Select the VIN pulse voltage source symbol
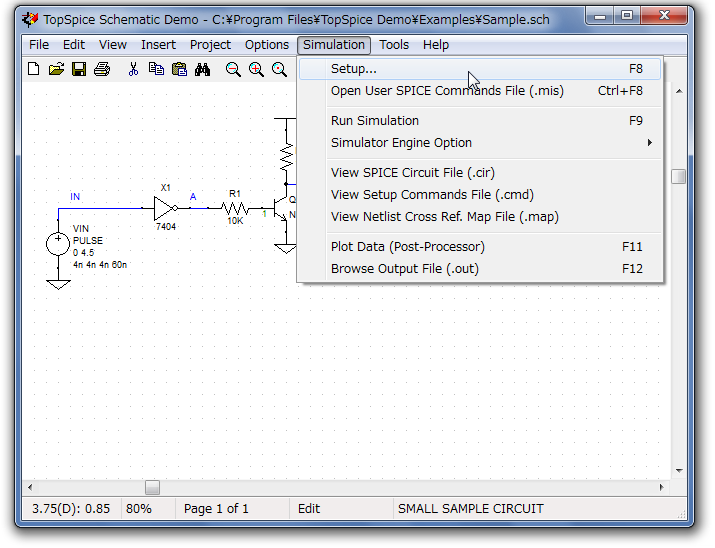This screenshot has height=548, width=715. coord(58,244)
